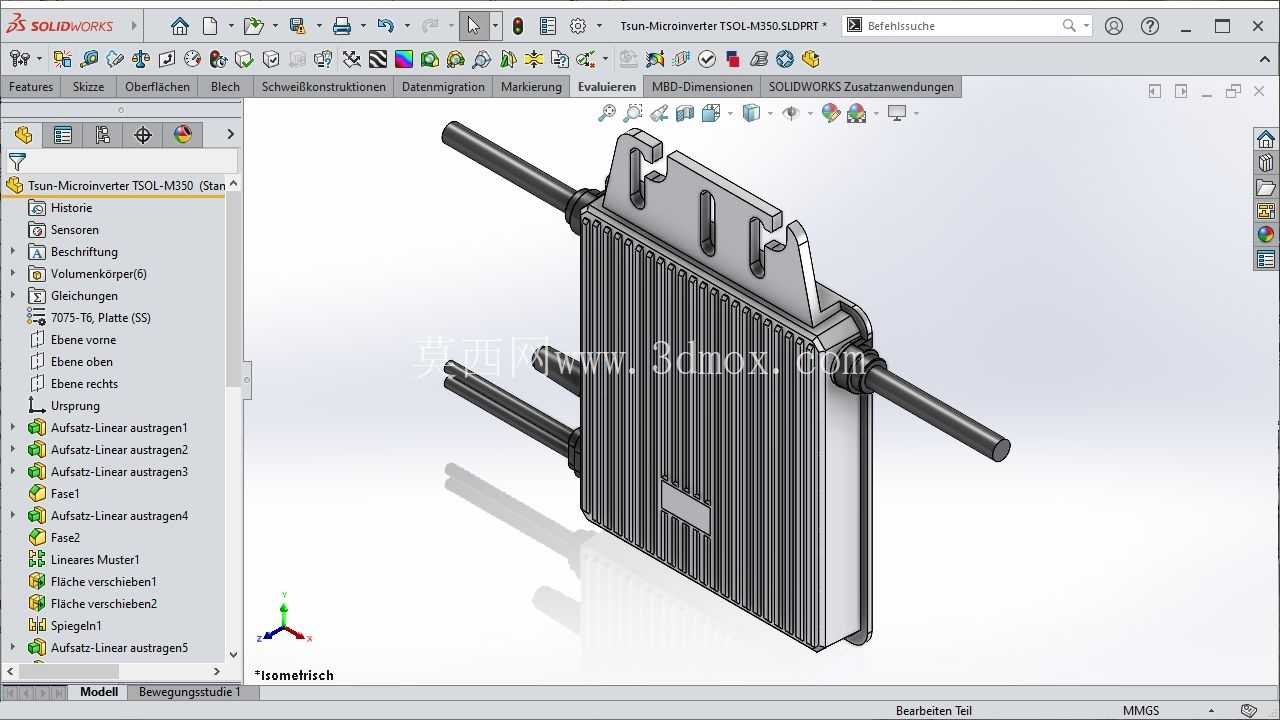Click Previous View icon

click(659, 113)
